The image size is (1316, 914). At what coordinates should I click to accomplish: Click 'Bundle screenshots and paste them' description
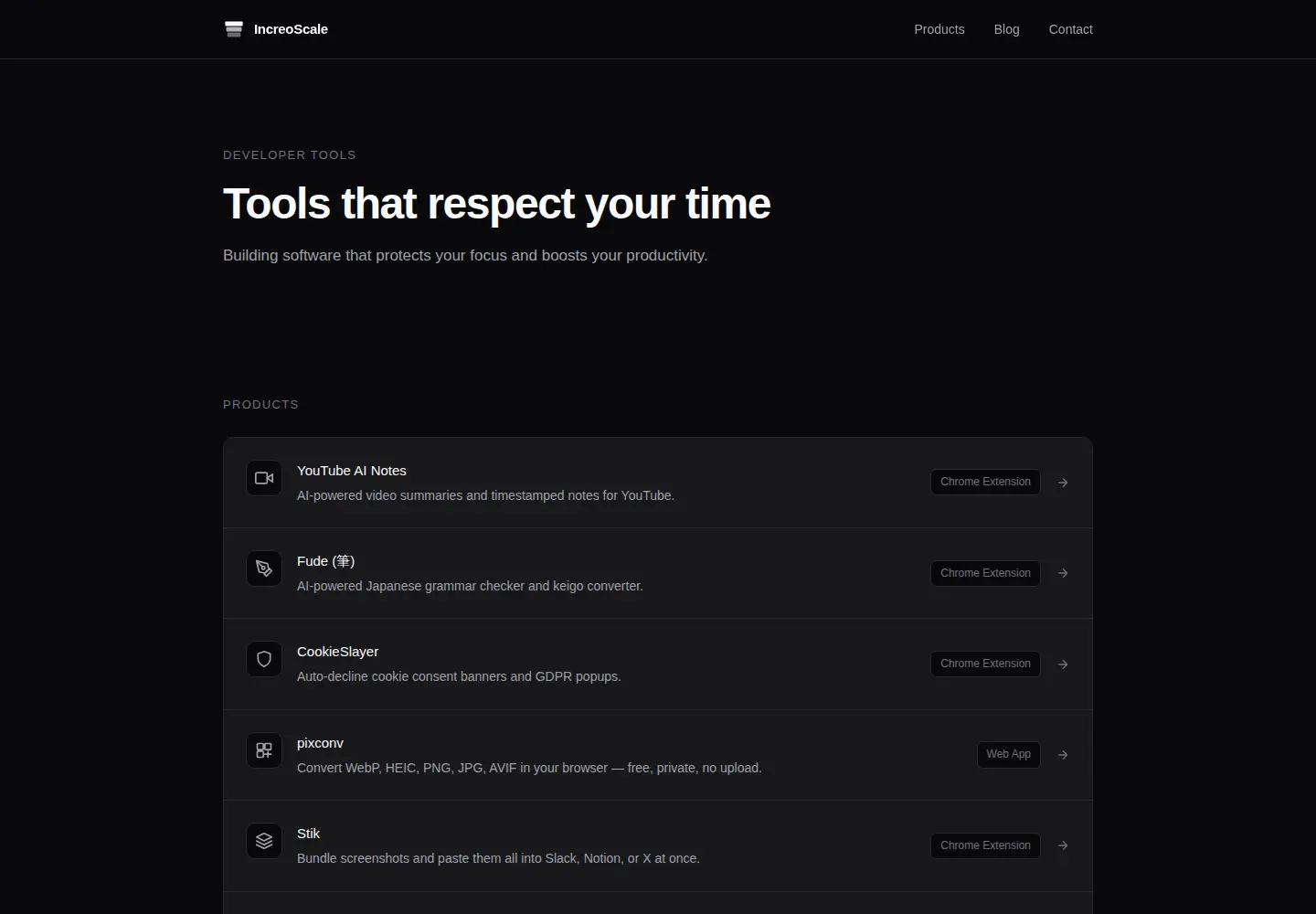coord(498,858)
